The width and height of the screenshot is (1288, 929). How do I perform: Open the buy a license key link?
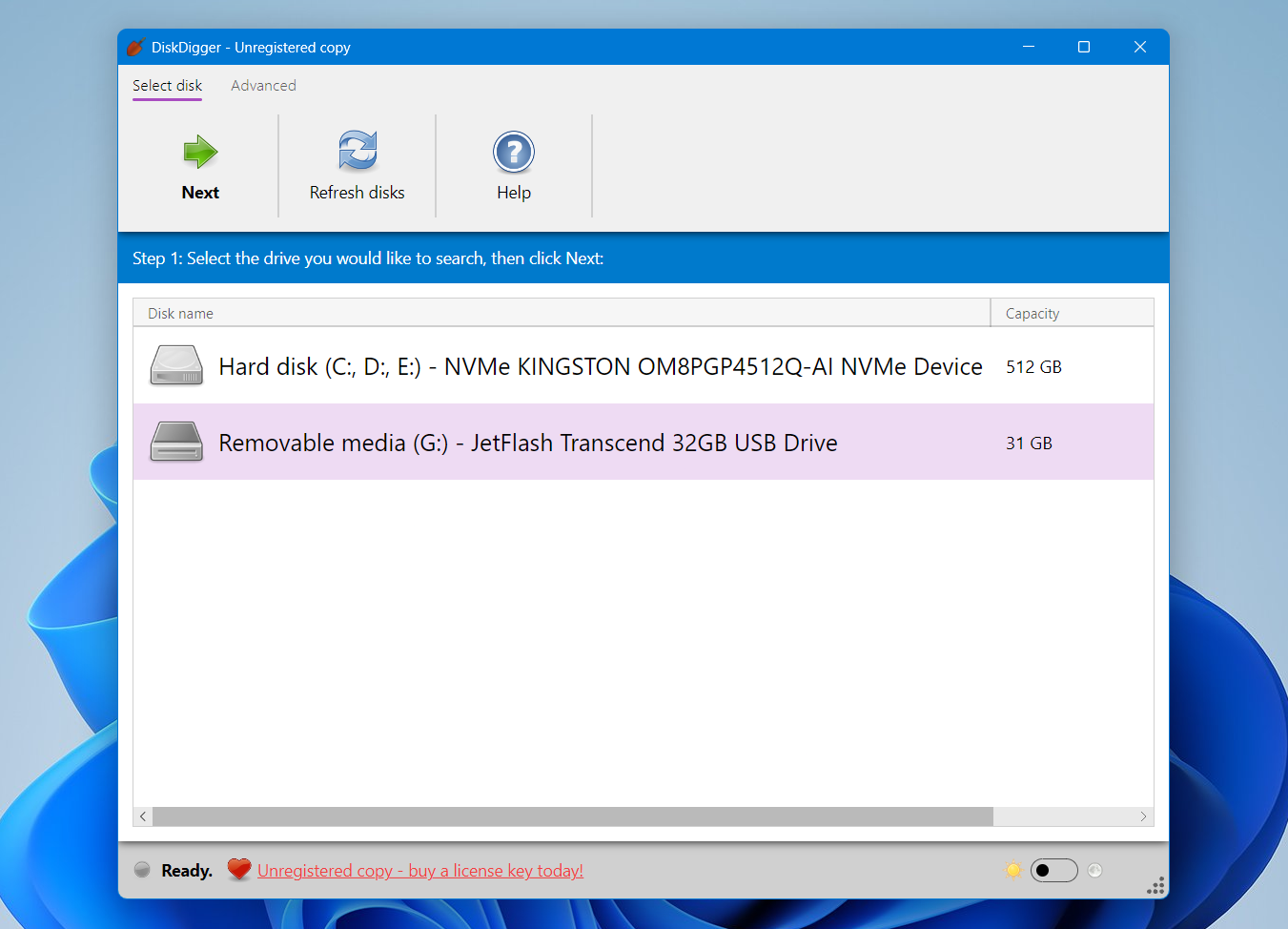click(x=420, y=871)
